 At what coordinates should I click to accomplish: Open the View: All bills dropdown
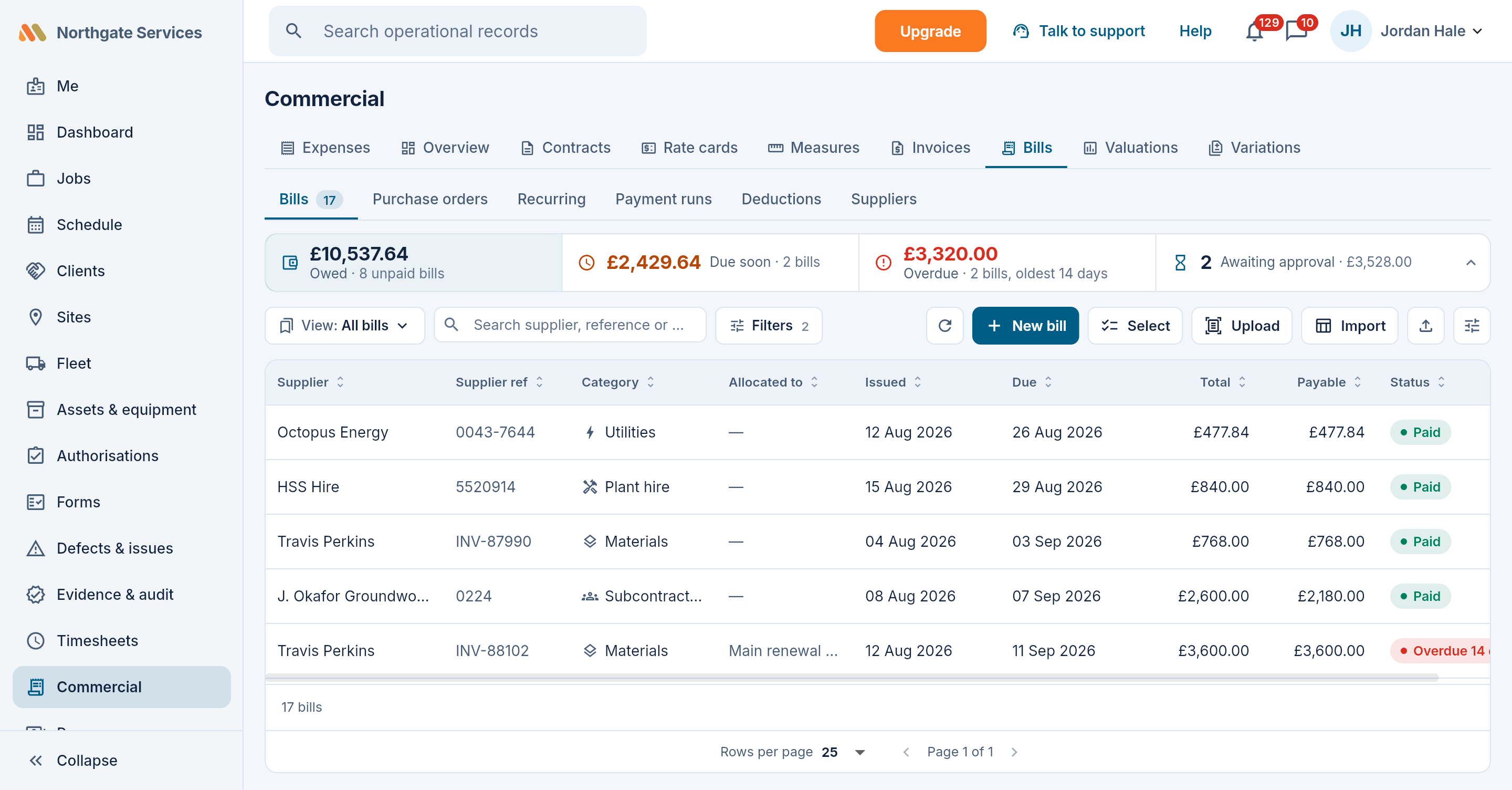344,325
